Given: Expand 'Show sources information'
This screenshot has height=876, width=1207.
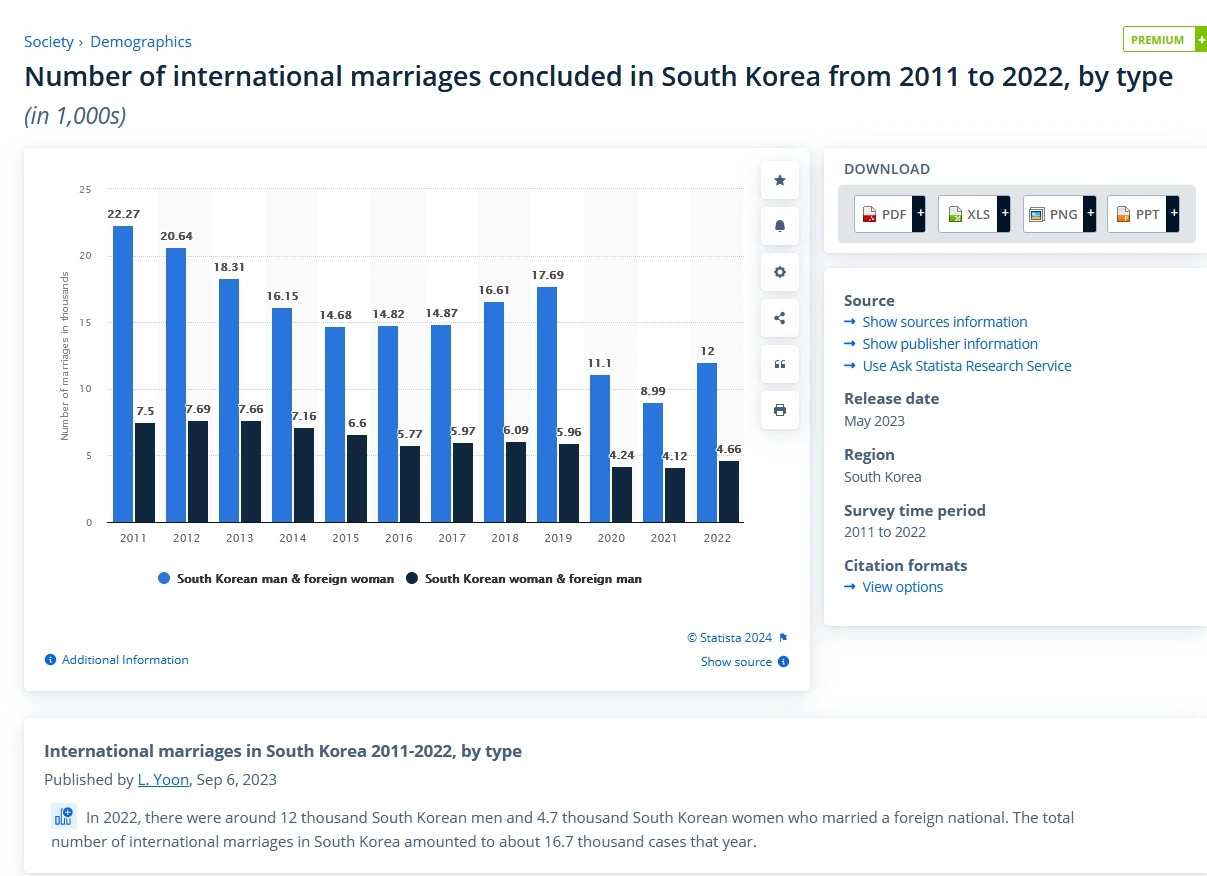Looking at the screenshot, I should point(944,322).
